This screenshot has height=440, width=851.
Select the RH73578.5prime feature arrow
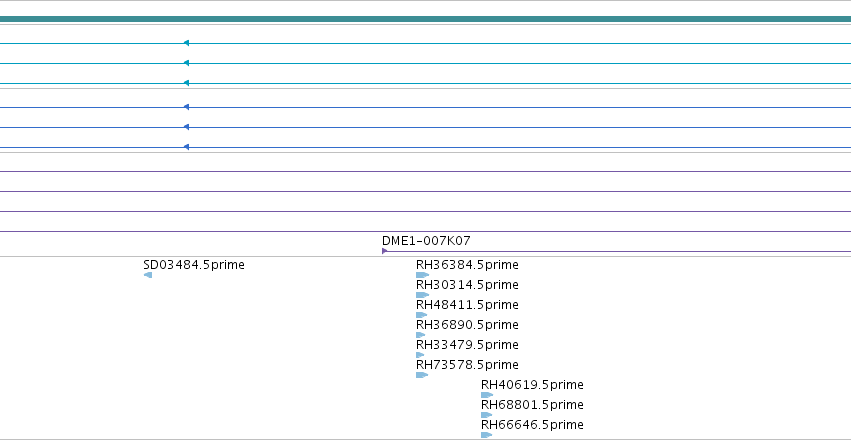(x=422, y=375)
